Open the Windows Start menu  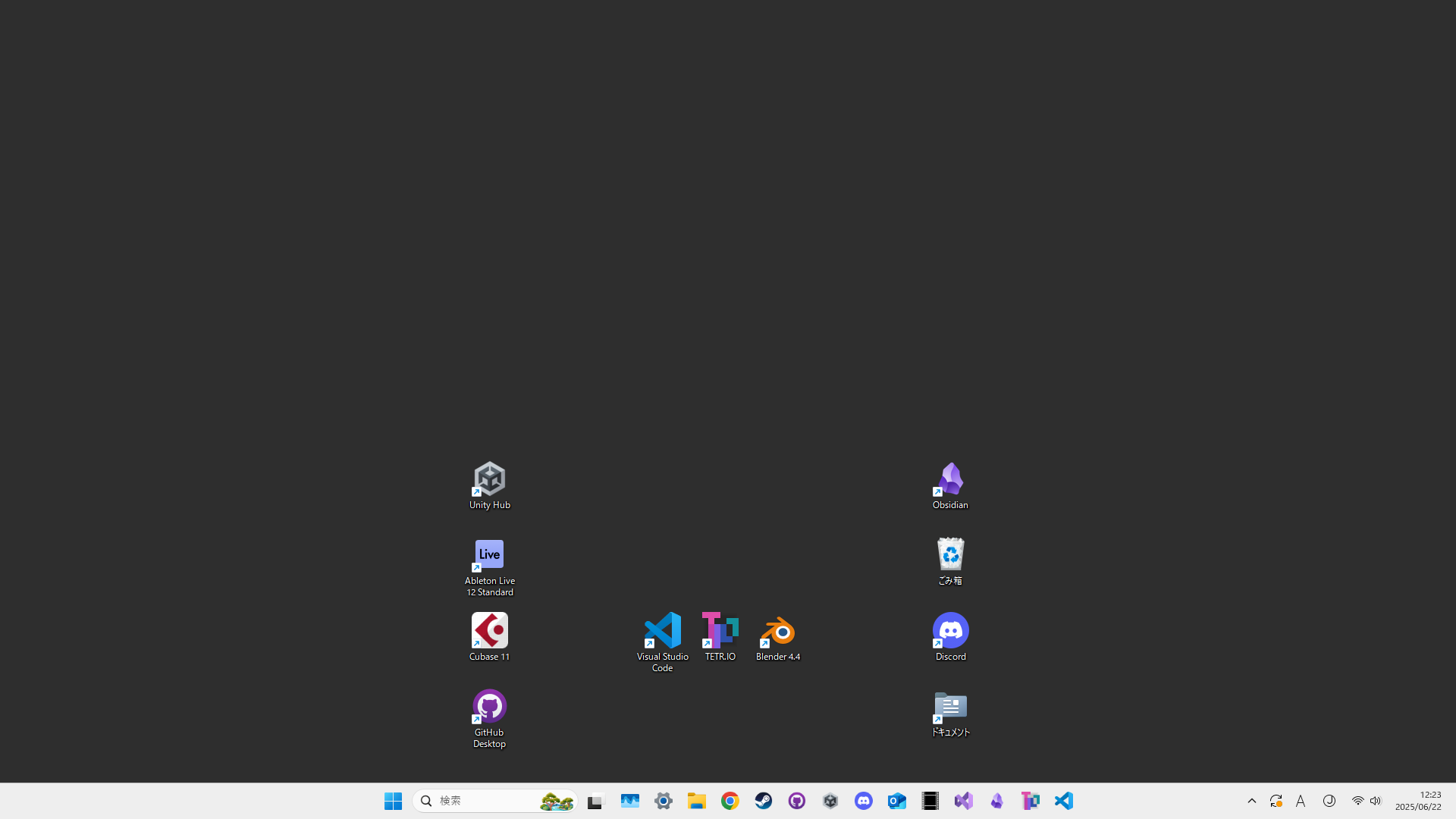(x=393, y=801)
